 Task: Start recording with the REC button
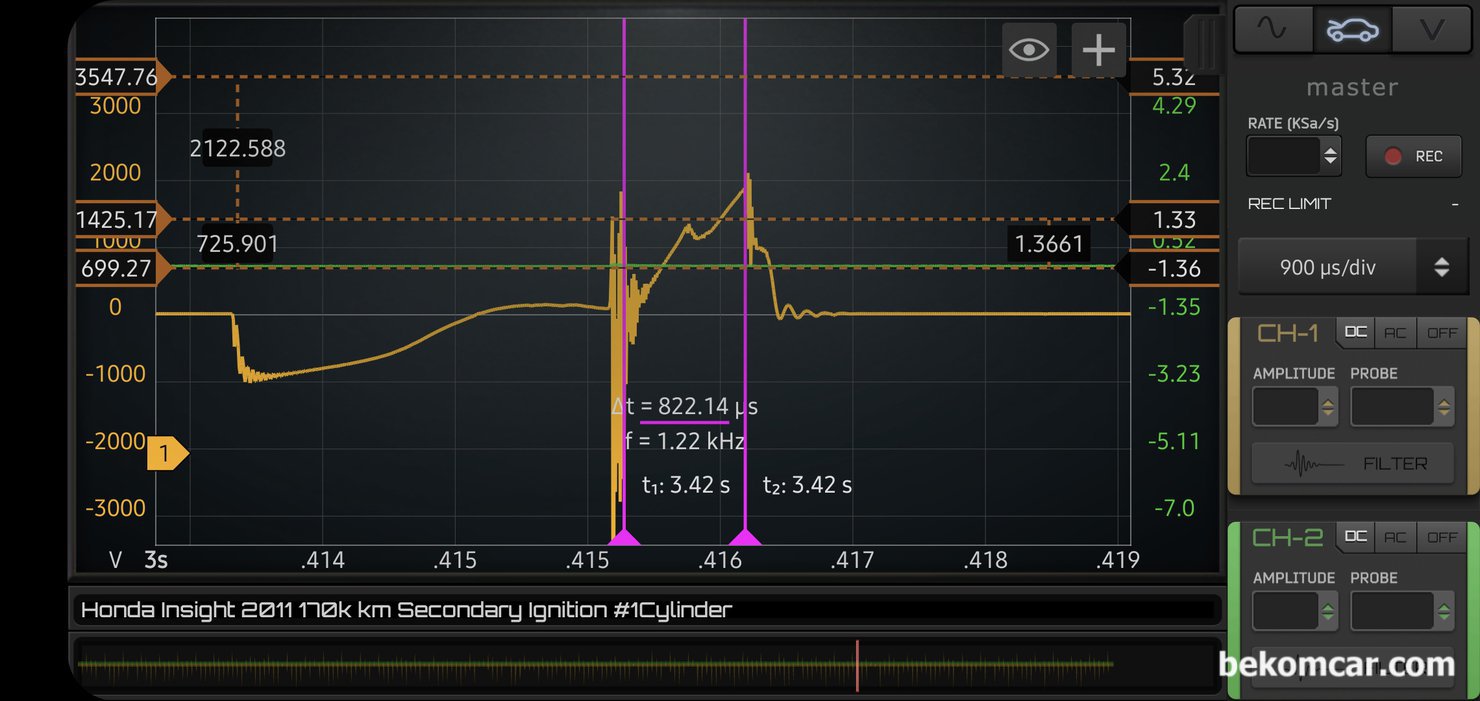point(1413,156)
